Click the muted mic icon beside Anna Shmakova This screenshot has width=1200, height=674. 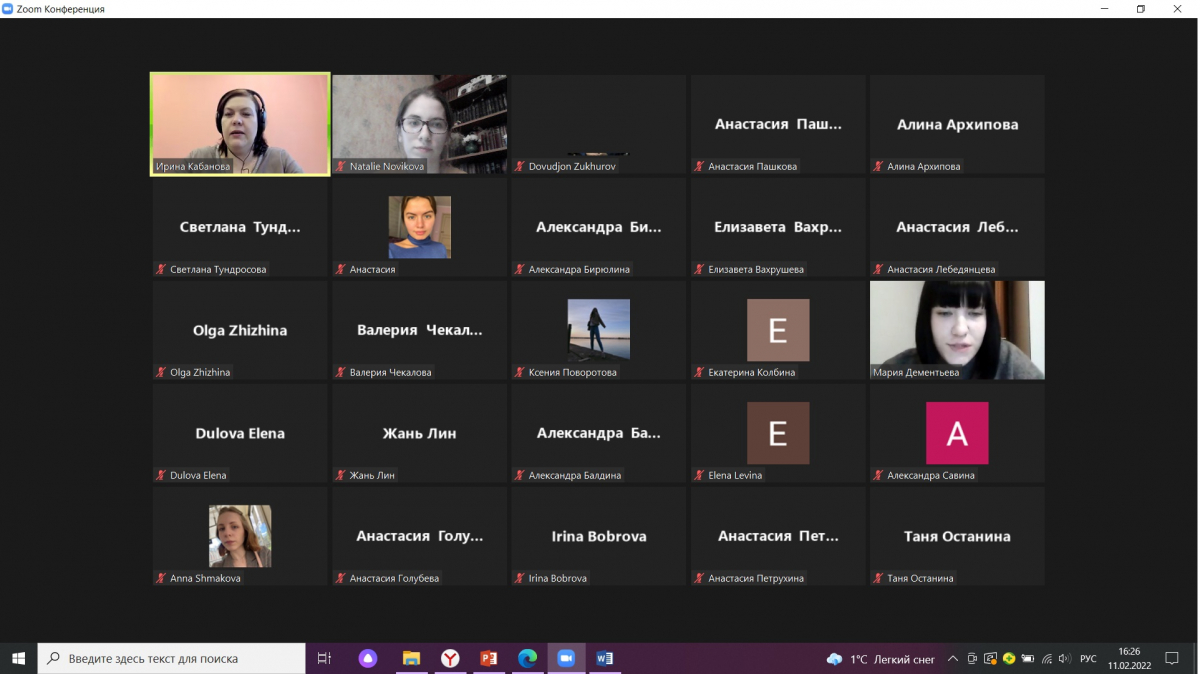pyautogui.click(x=161, y=578)
